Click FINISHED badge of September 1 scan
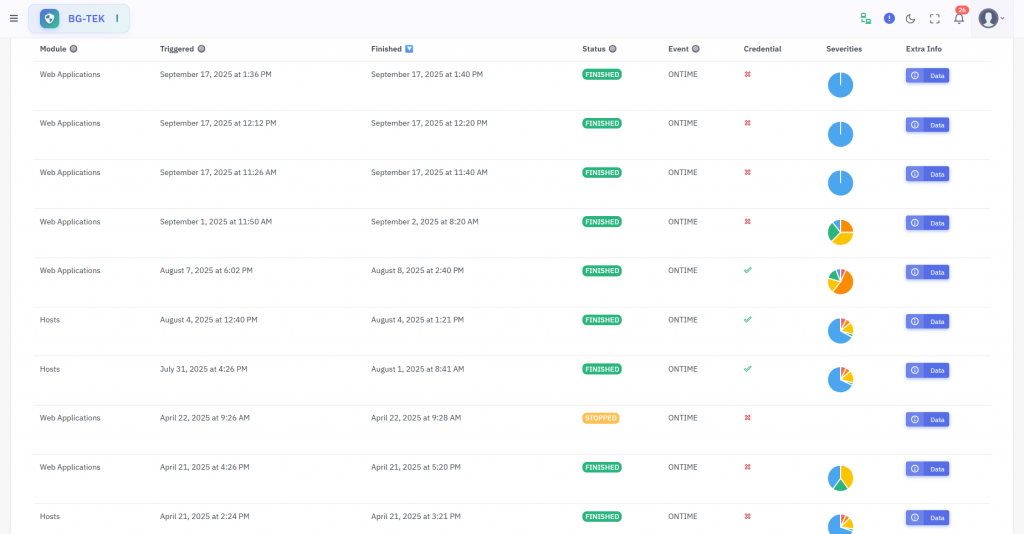 click(x=602, y=222)
